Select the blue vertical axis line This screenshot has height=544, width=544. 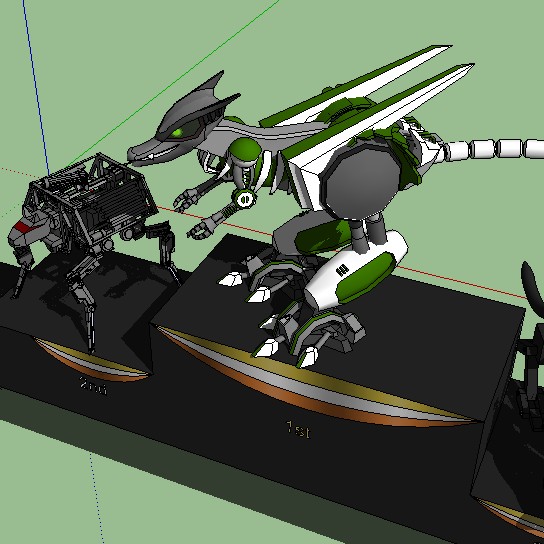(x=36, y=87)
